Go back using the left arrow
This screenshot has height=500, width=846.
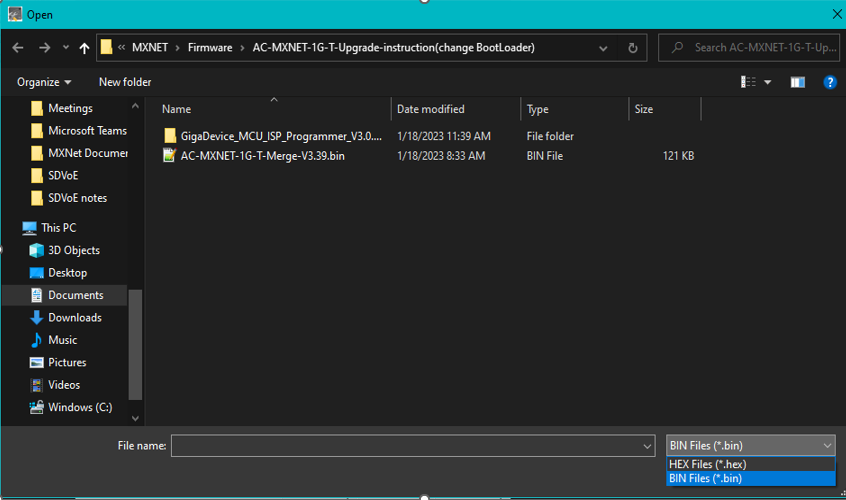pos(18,48)
